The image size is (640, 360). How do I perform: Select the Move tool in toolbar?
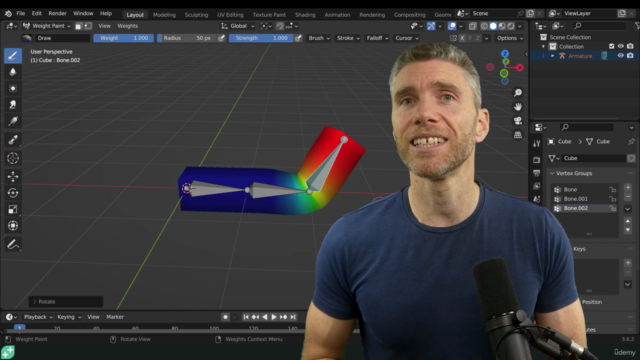[13, 176]
